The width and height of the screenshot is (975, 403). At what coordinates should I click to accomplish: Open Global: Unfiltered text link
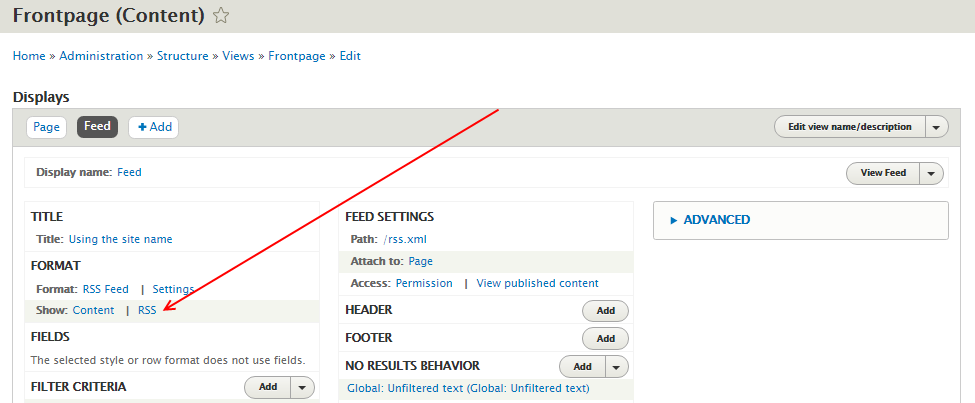(x=468, y=389)
